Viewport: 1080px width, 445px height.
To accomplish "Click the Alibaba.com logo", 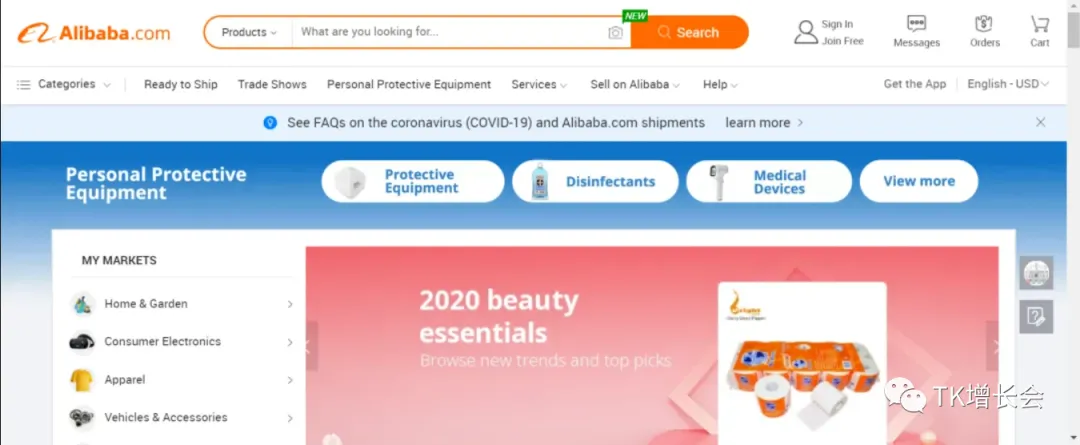I will (94, 32).
